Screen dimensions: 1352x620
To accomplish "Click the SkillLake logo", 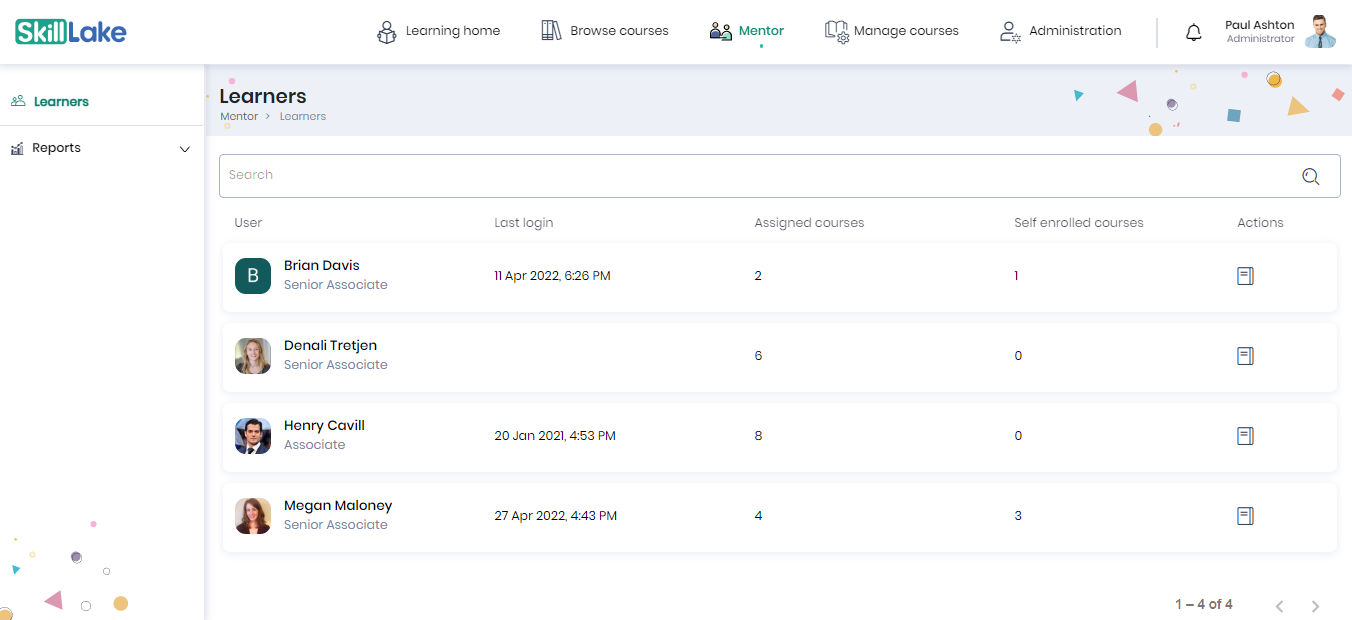I will [x=71, y=32].
